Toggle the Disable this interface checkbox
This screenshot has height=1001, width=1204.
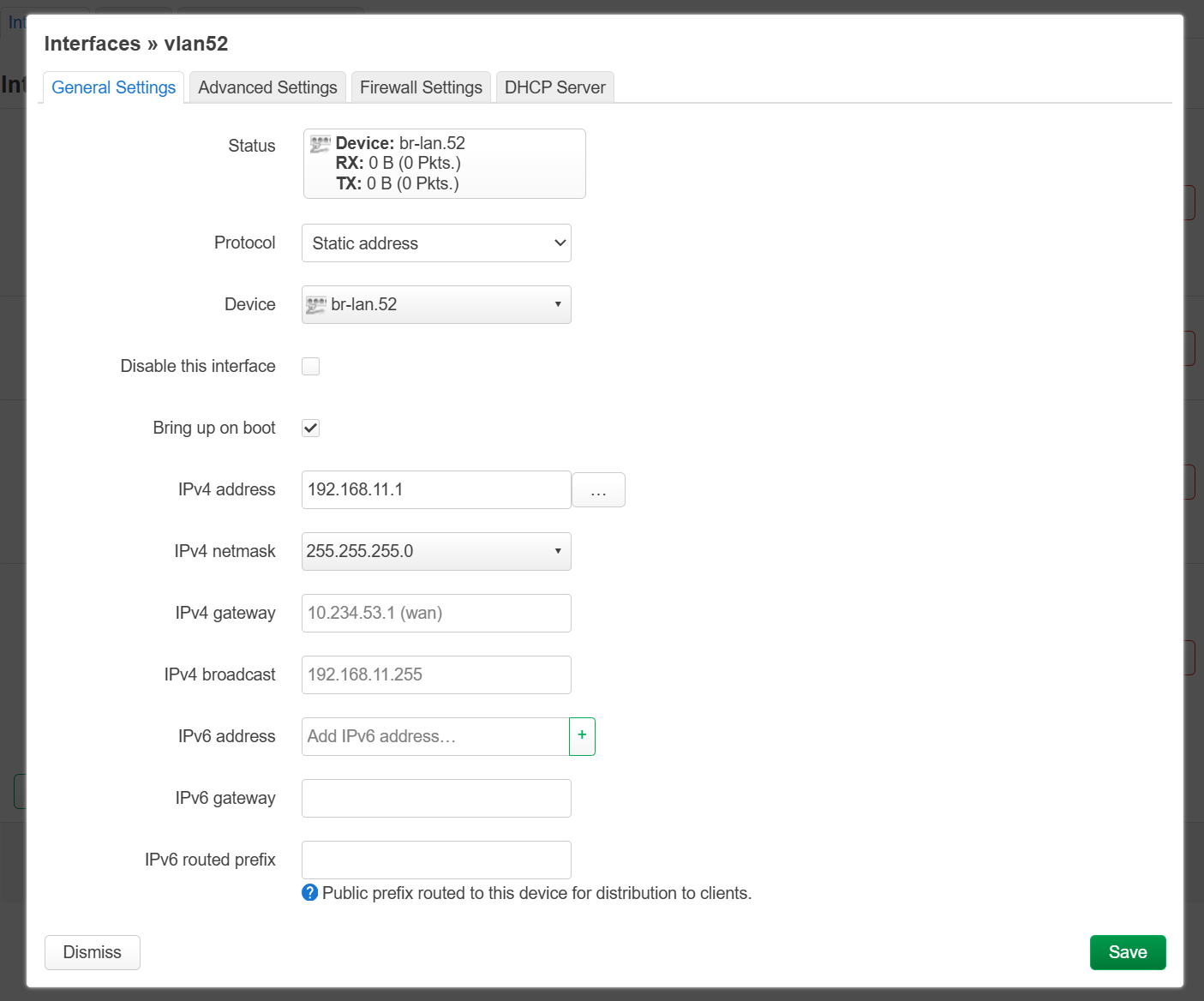coord(311,367)
